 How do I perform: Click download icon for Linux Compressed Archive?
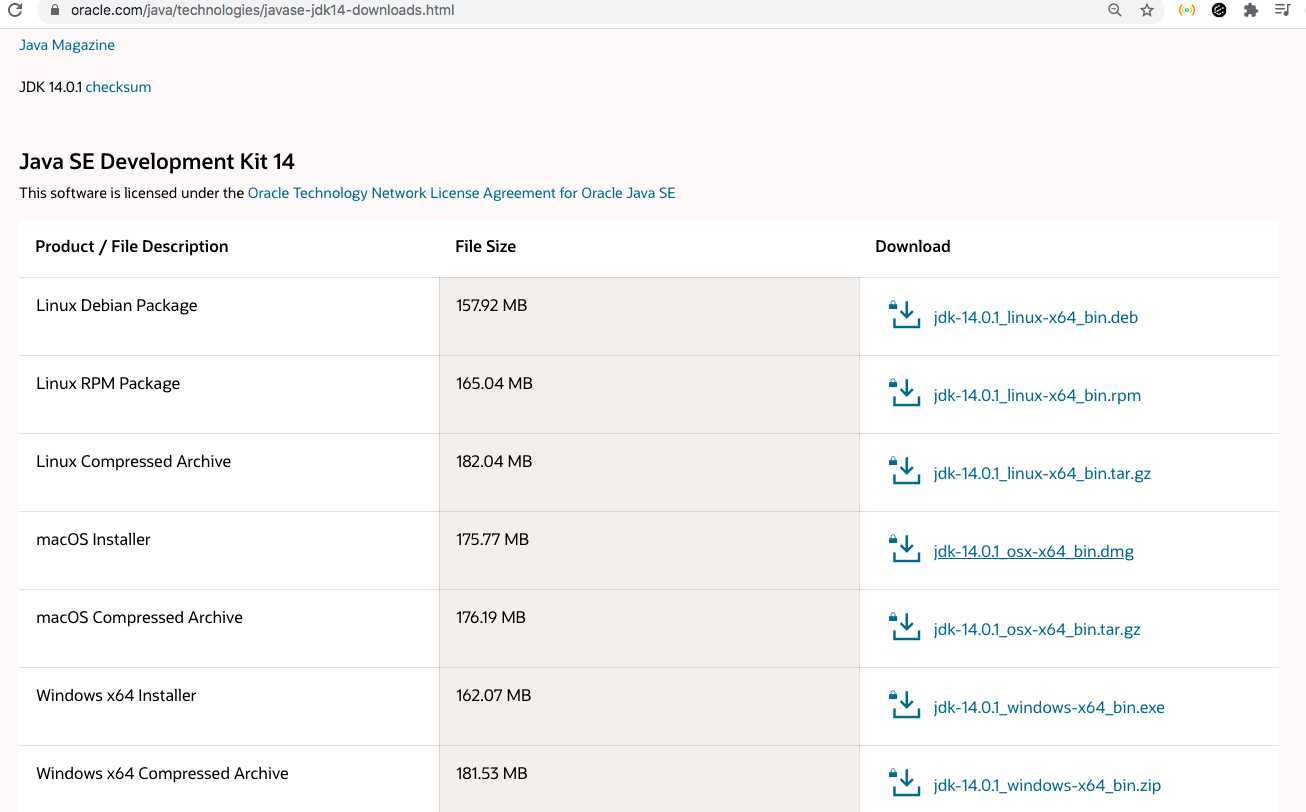click(x=904, y=471)
